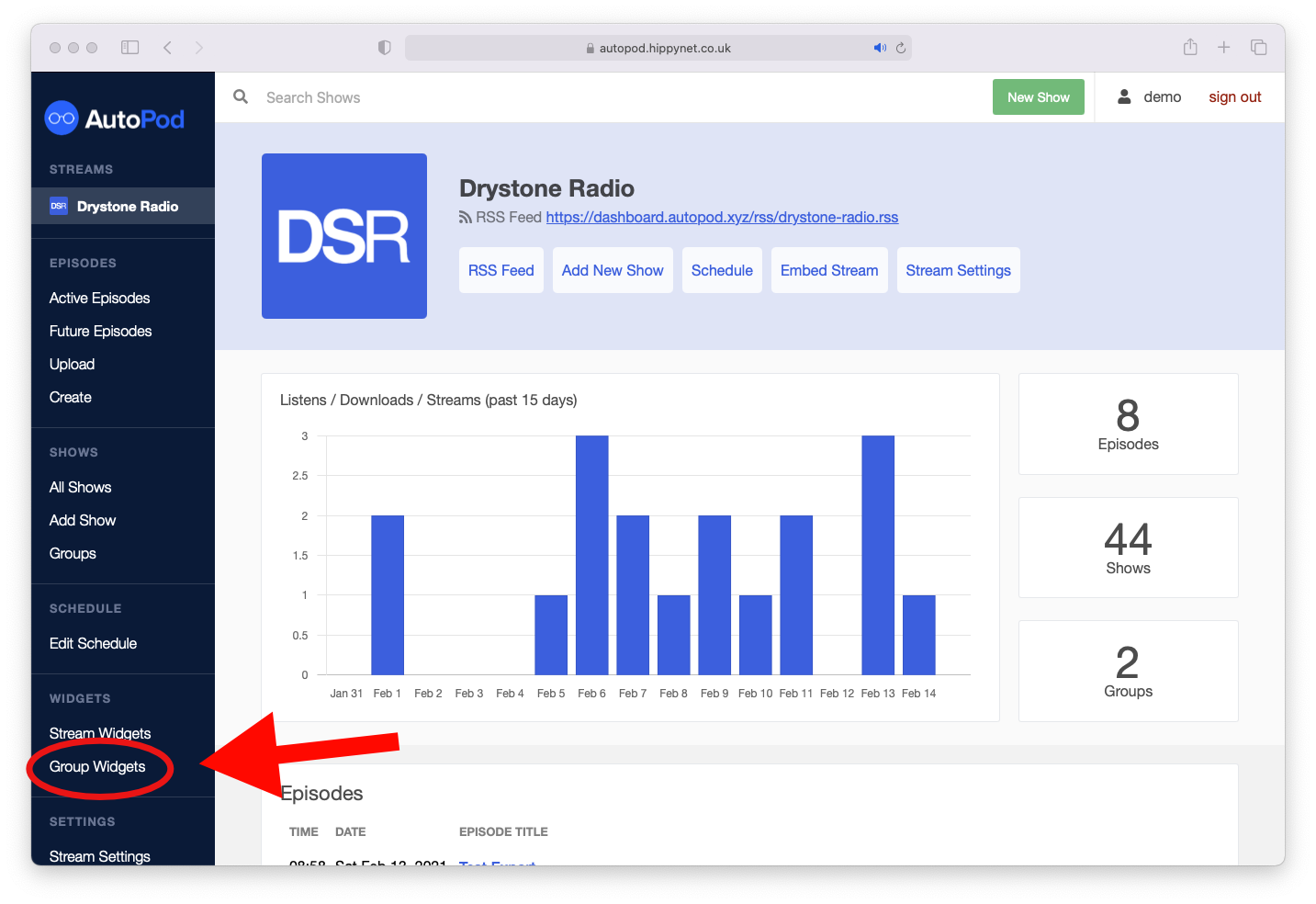This screenshot has width=1316, height=904.
Task: Show tab overview icon
Action: 1259,47
